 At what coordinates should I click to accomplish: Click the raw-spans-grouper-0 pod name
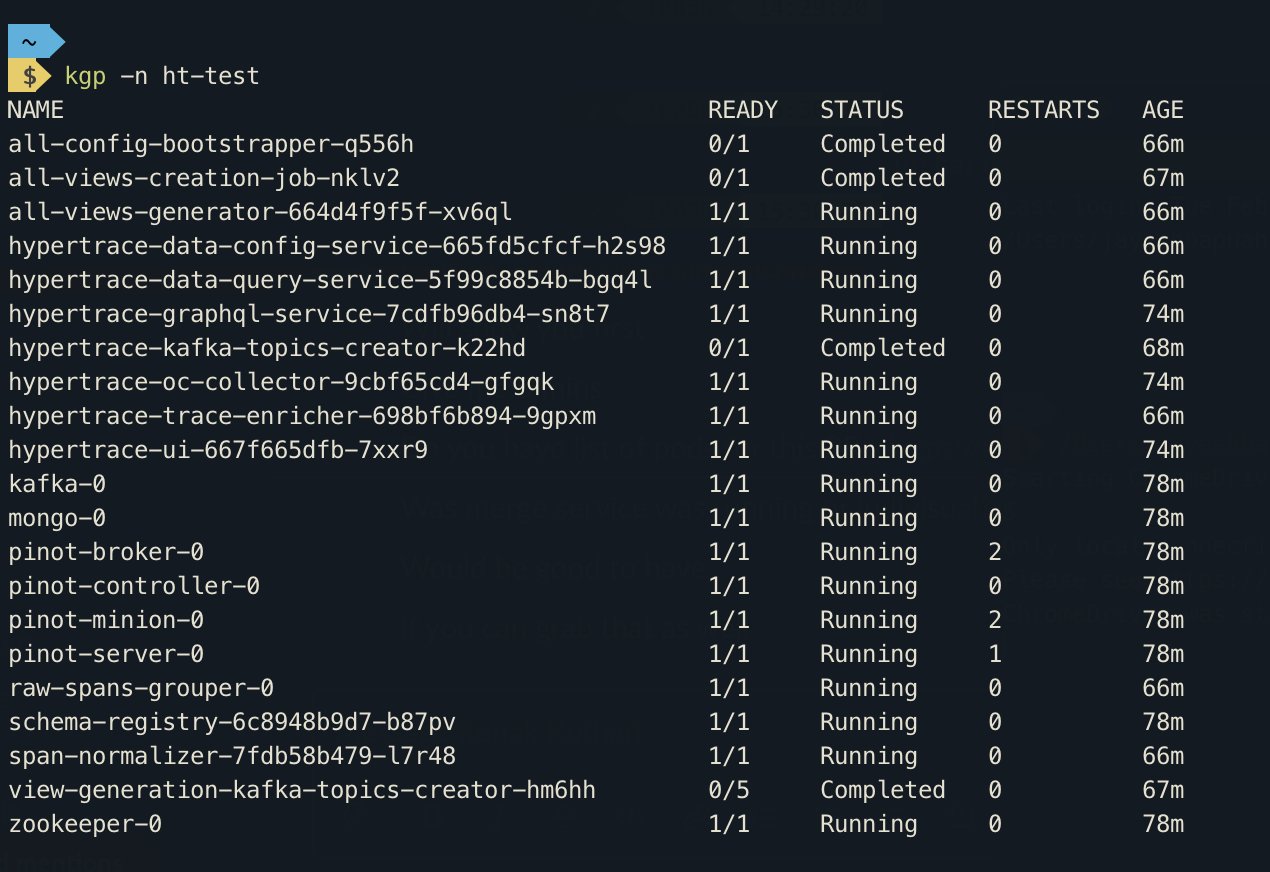click(x=141, y=688)
